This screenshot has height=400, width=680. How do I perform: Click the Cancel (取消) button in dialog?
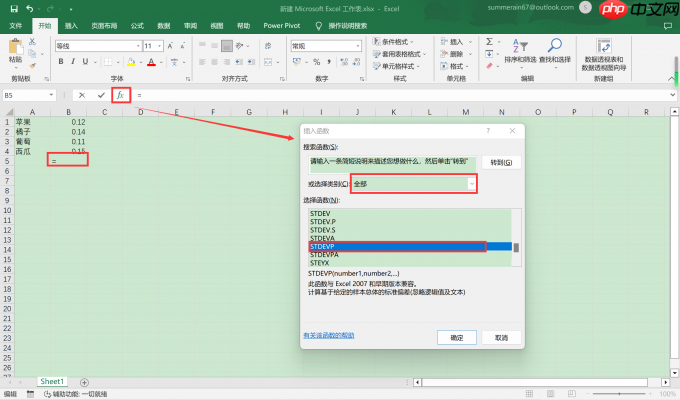[501, 338]
